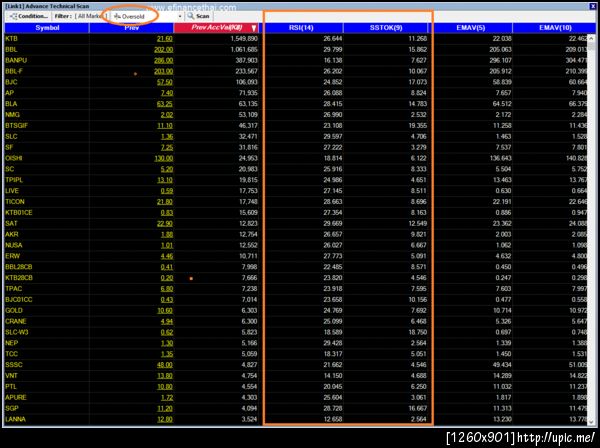The image size is (600, 448).
Task: Select the OISHI symbol row
Action: point(295,158)
